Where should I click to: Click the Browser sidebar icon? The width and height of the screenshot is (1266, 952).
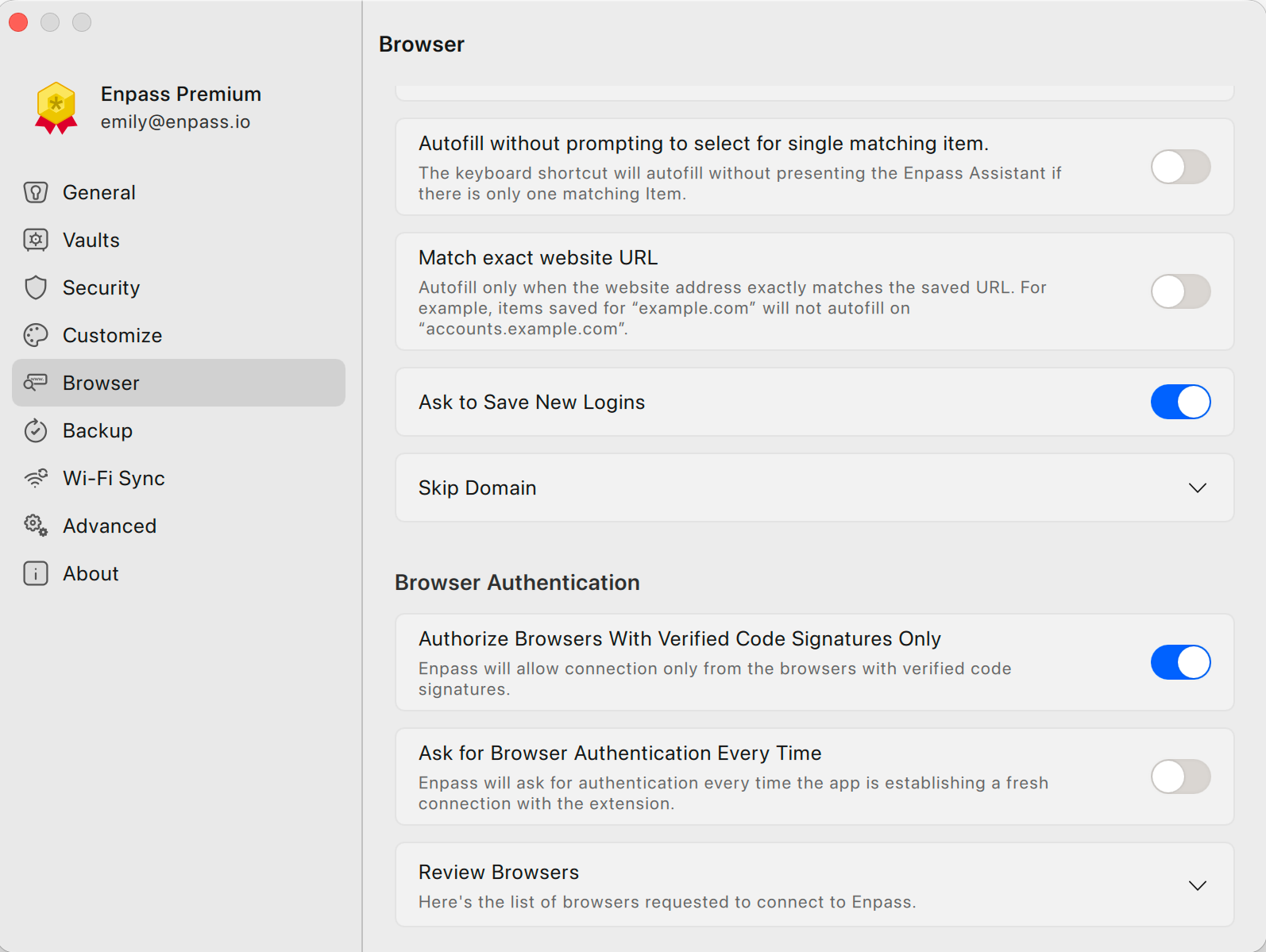pos(36,383)
